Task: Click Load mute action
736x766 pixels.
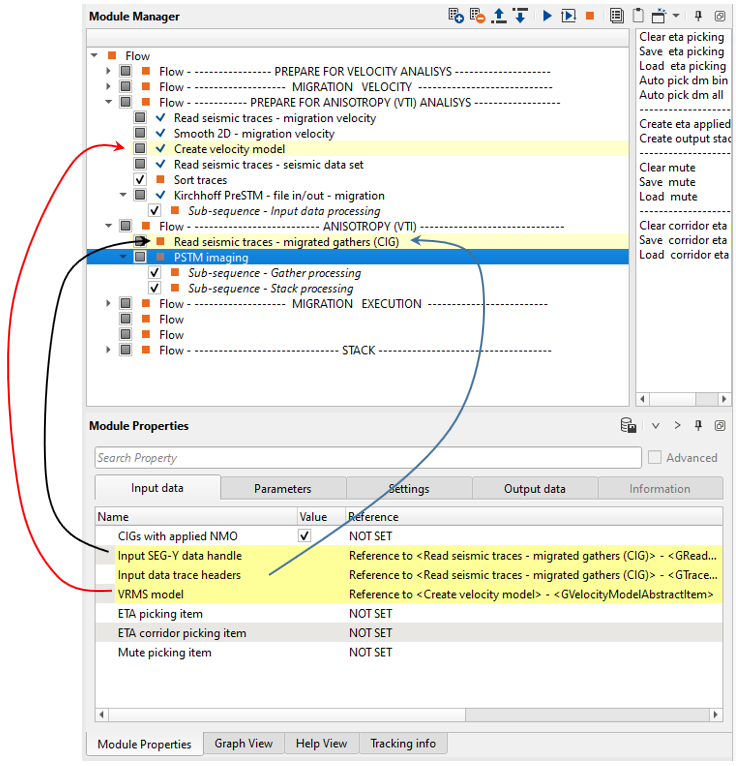Action: [x=667, y=196]
